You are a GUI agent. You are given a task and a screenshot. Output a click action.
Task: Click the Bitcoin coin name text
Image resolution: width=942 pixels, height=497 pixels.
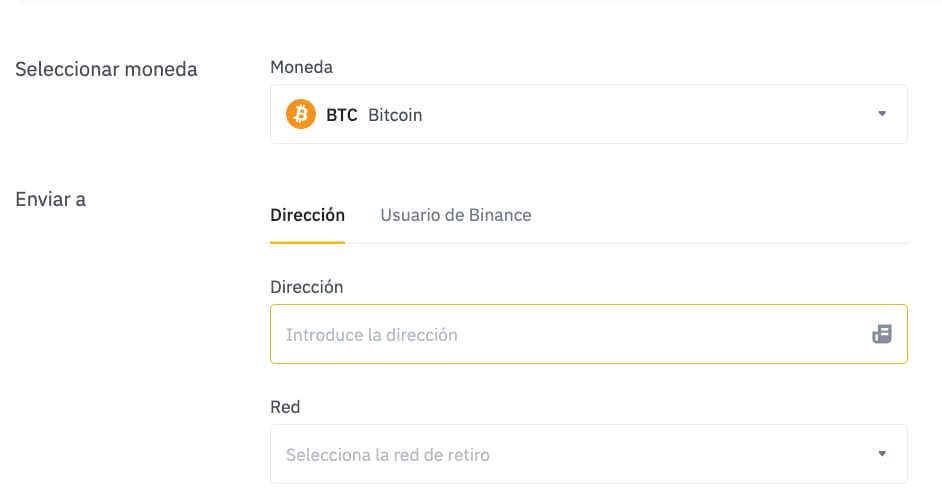(395, 115)
